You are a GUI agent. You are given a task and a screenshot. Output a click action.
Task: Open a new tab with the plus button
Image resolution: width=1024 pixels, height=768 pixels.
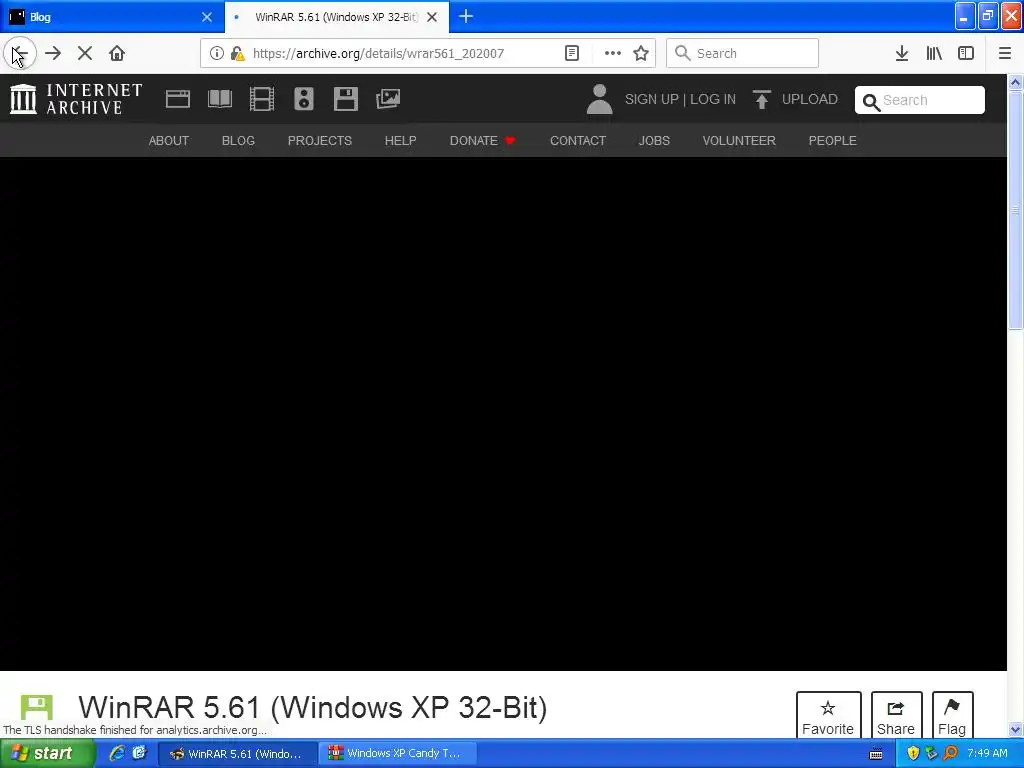click(x=466, y=17)
